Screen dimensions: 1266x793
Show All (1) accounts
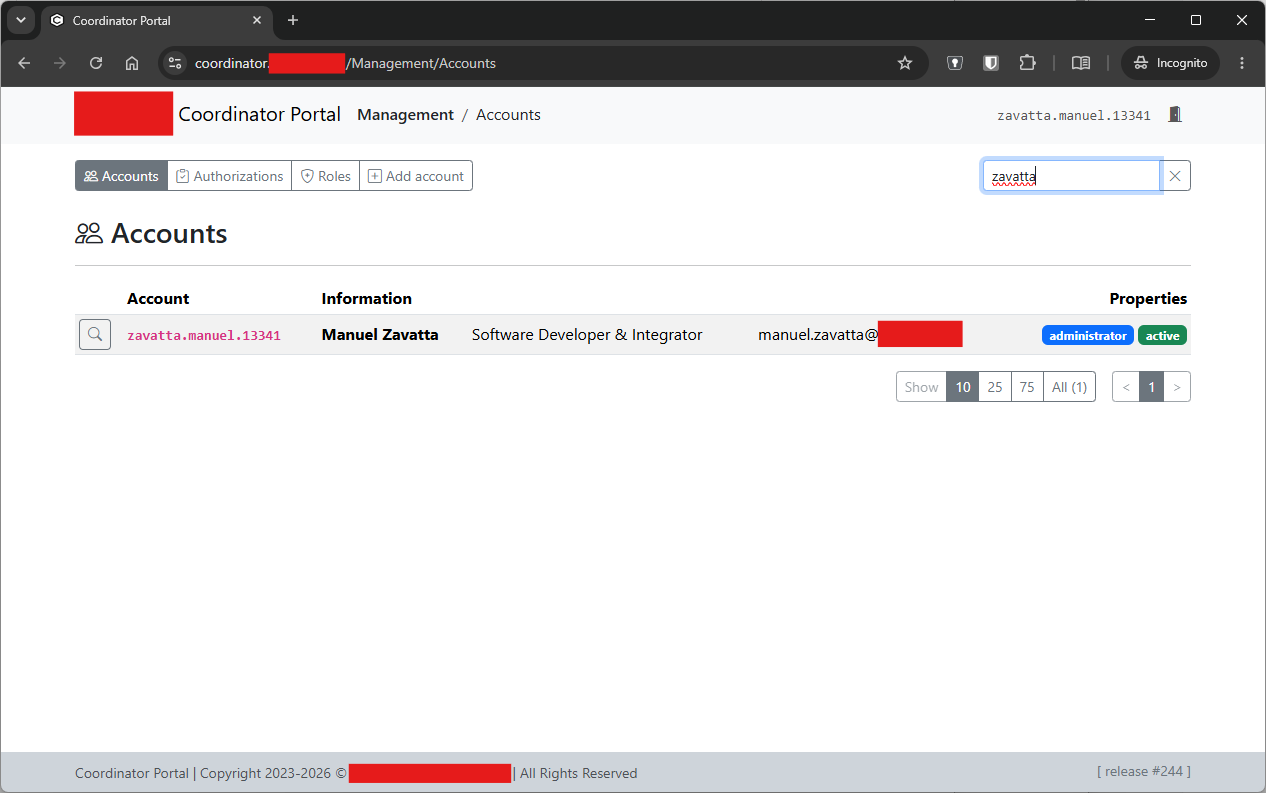(x=1069, y=387)
